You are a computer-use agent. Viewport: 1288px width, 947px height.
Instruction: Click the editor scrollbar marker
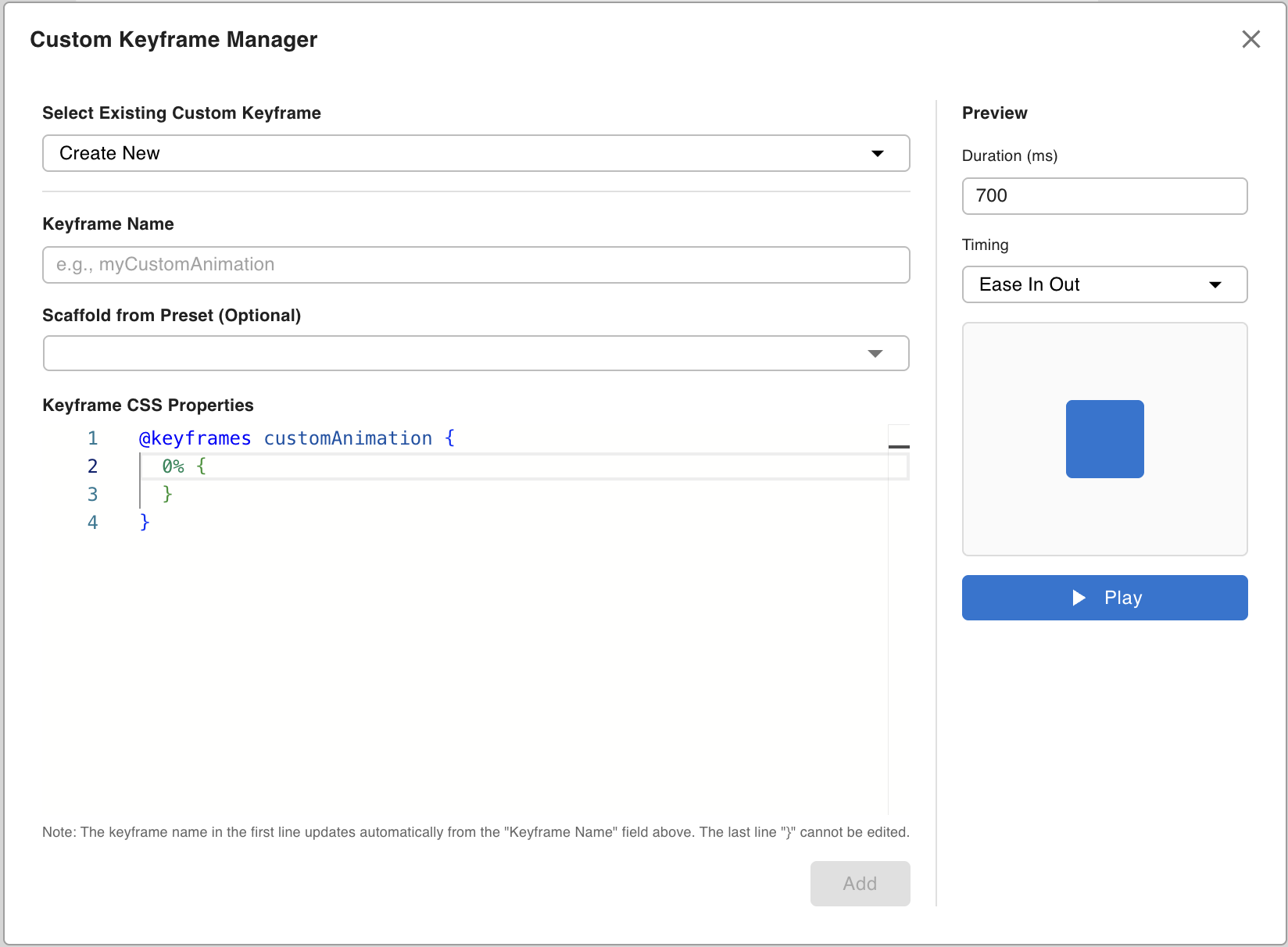pyautogui.click(x=899, y=447)
